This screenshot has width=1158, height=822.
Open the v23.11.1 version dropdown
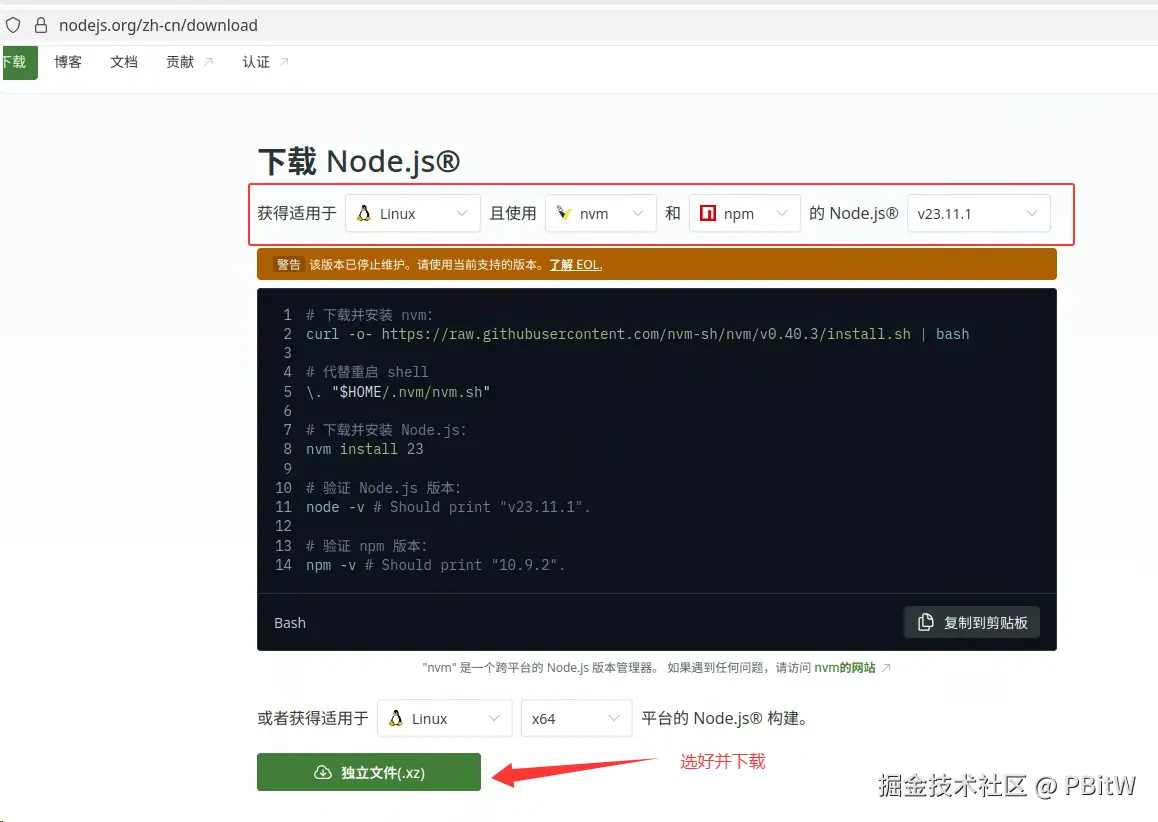tap(979, 213)
